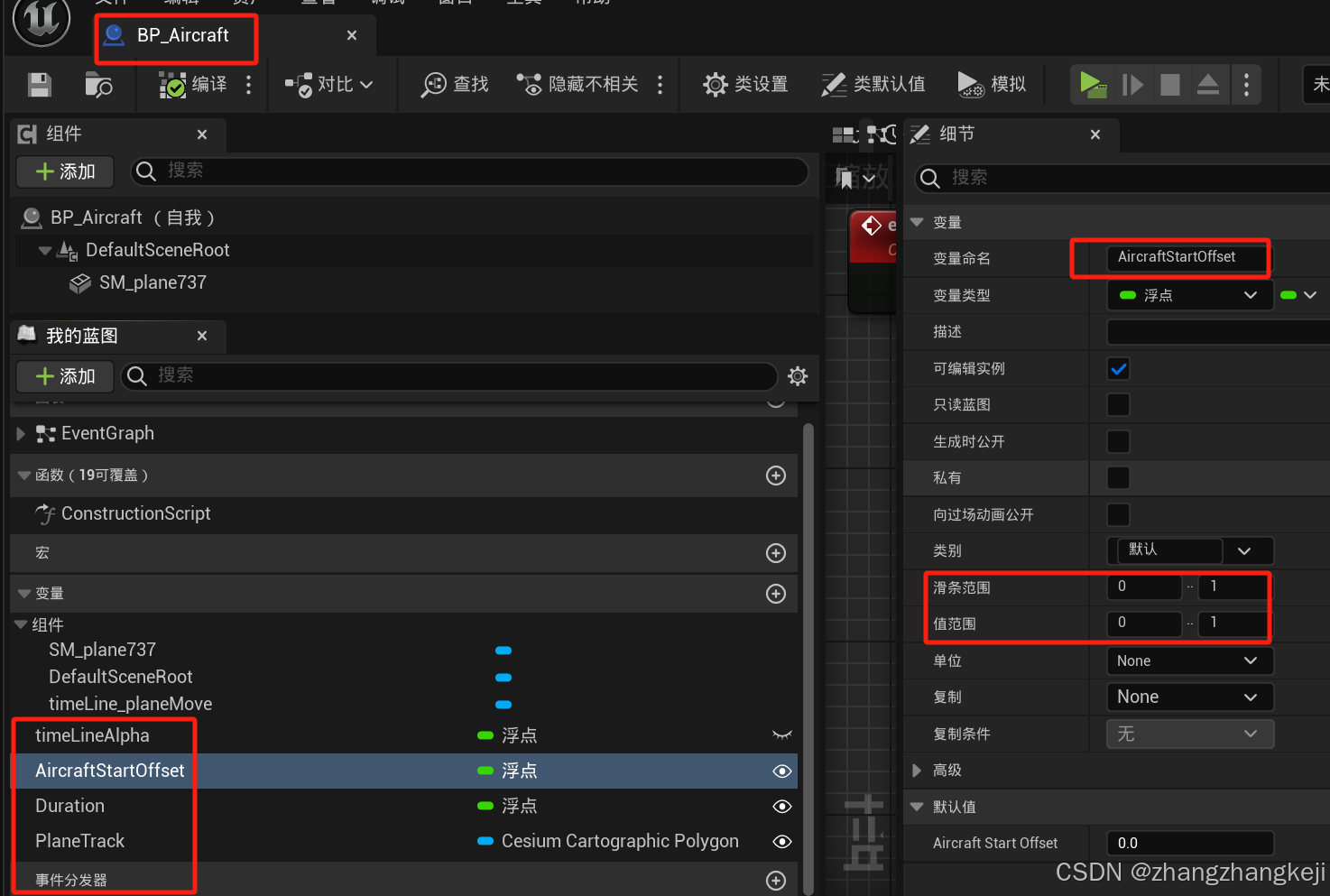Click the 查找 find button
This screenshot has height=896, width=1330.
coord(455,85)
